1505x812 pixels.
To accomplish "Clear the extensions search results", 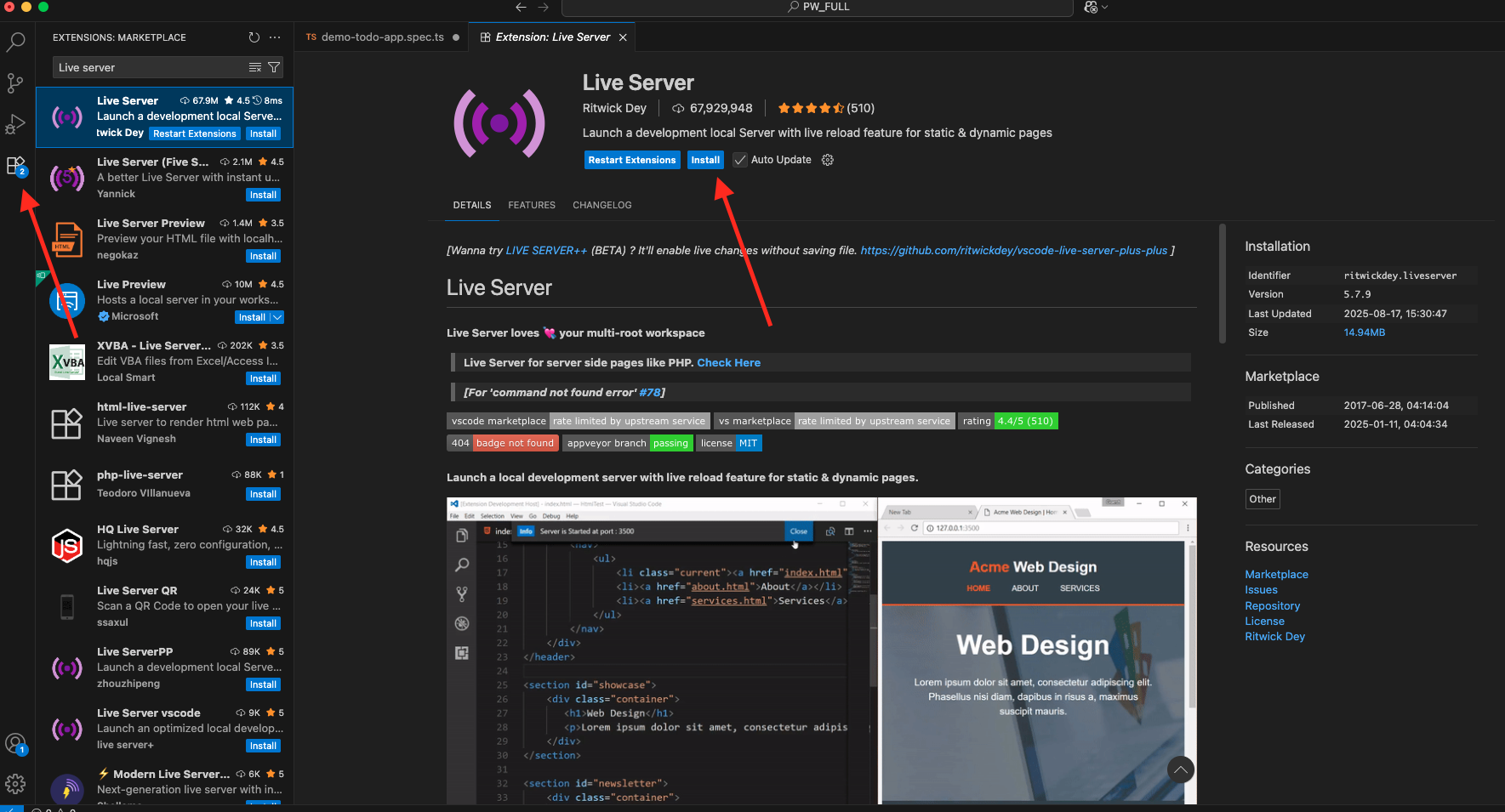I will (x=254, y=67).
